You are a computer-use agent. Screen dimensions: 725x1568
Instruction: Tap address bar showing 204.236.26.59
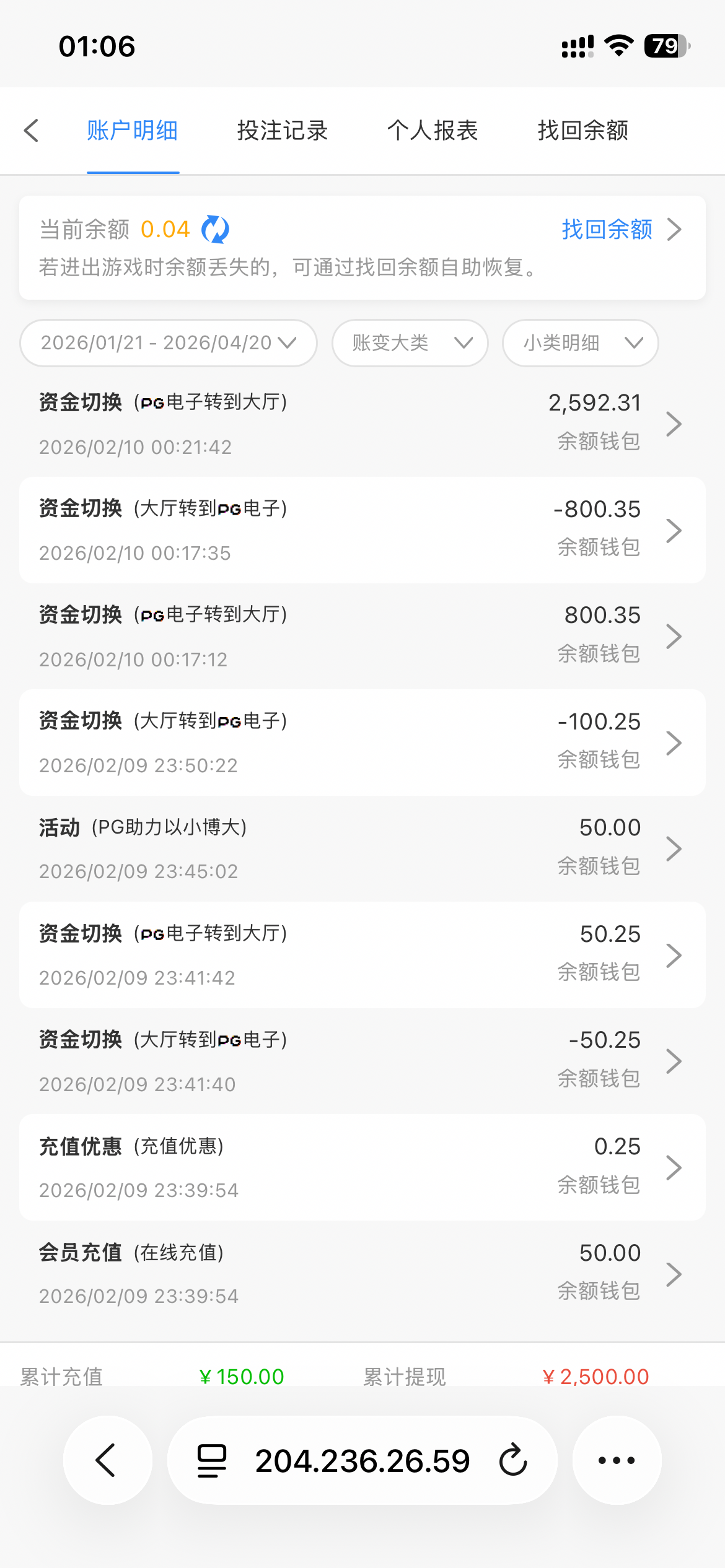[x=362, y=1460]
